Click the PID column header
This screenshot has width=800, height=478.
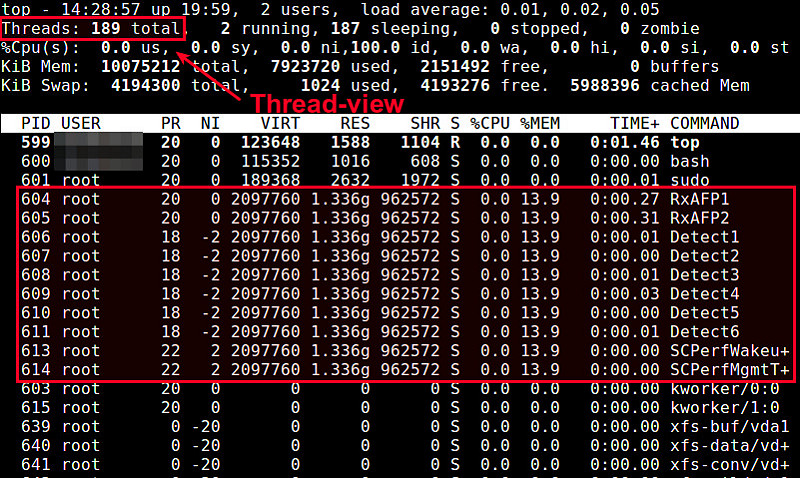tap(36, 123)
